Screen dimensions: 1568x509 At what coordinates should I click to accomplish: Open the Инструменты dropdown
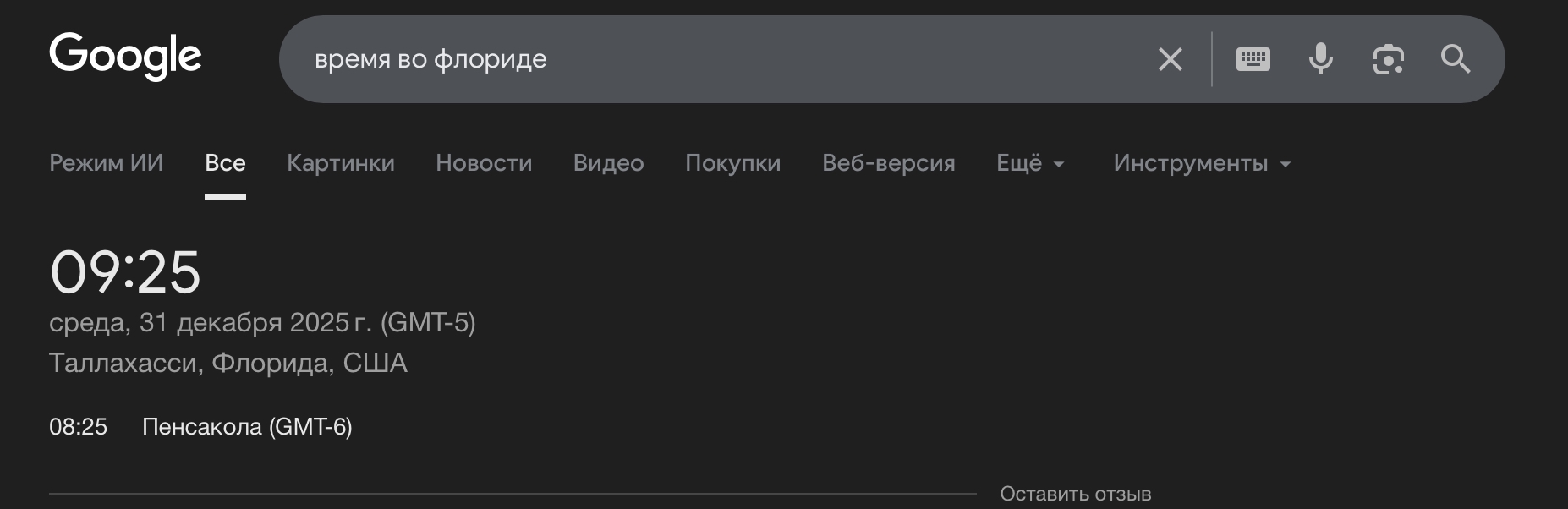(1201, 163)
